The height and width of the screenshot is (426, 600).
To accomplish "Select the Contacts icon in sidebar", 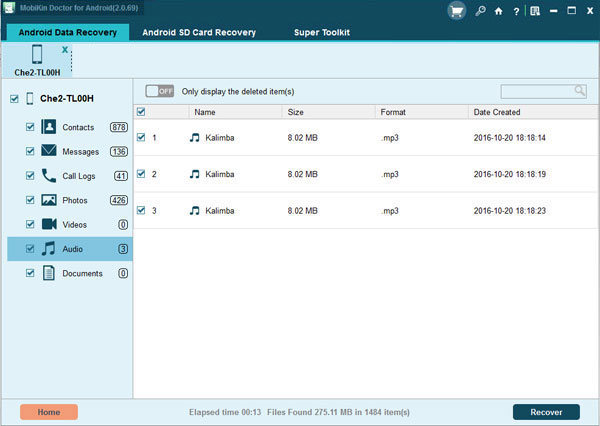I will tap(49, 127).
